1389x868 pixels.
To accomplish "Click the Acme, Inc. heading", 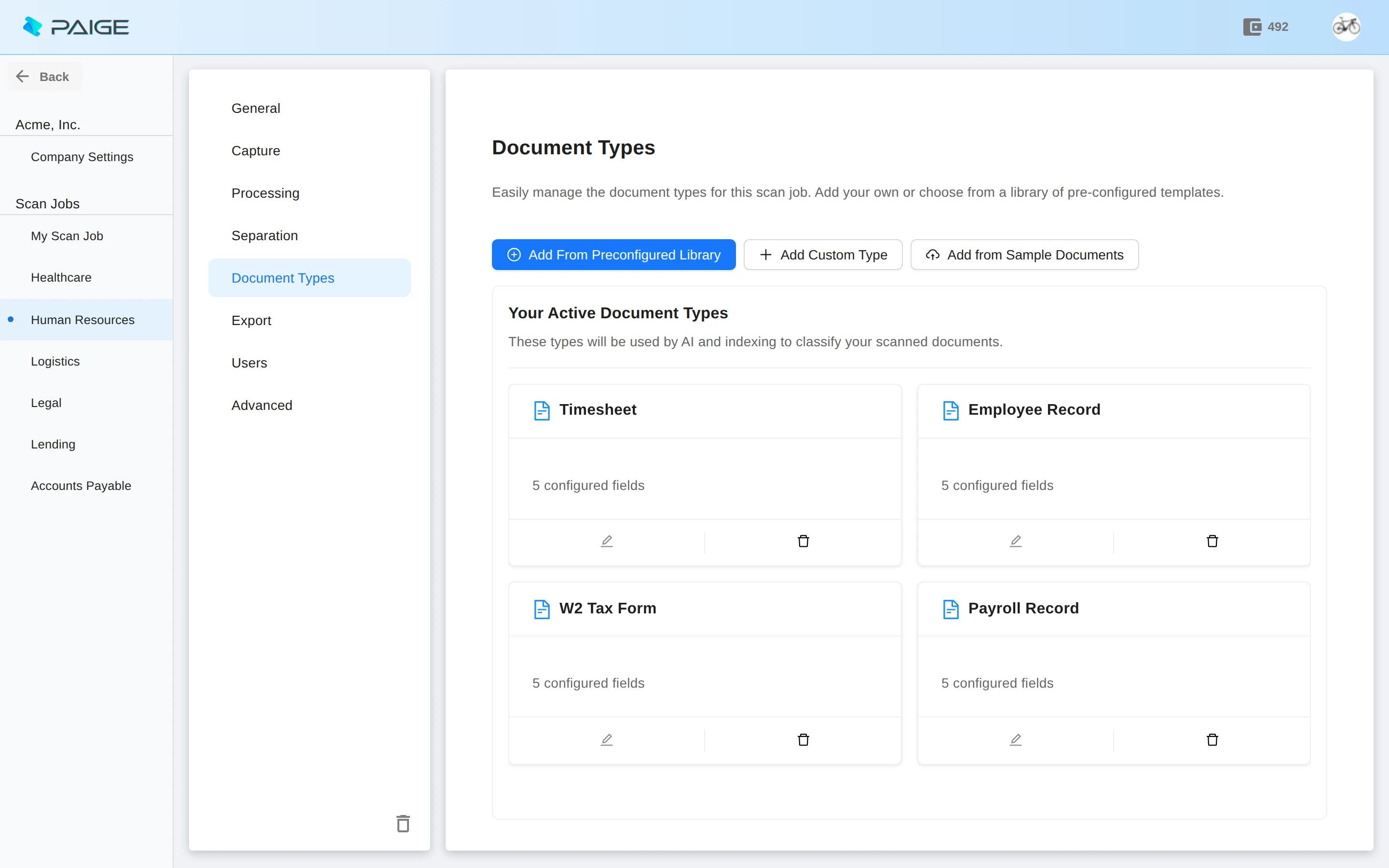I will click(x=48, y=124).
